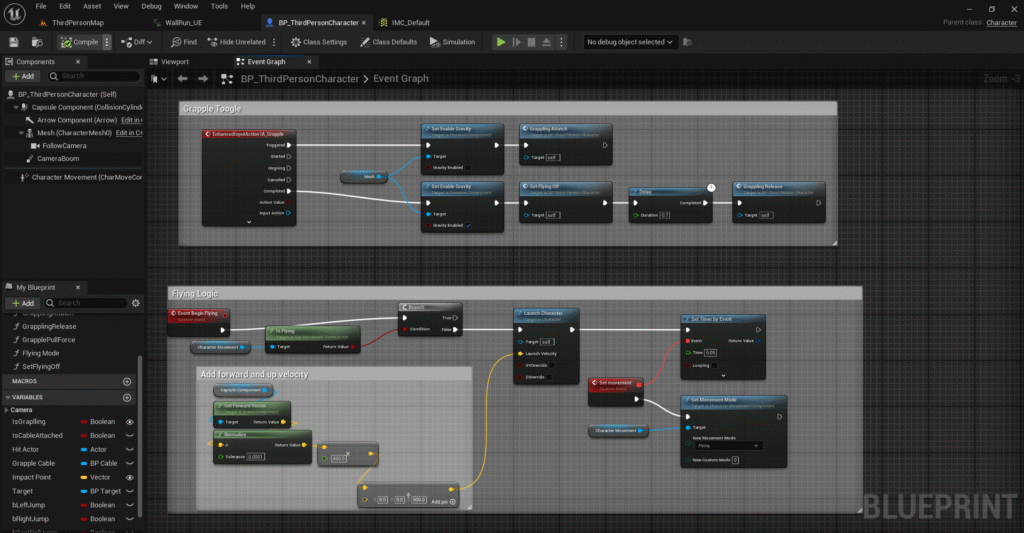The height and width of the screenshot is (533, 1024).
Task: Toggle the Hit Actor variable's visibility eye
Action: click(130, 449)
